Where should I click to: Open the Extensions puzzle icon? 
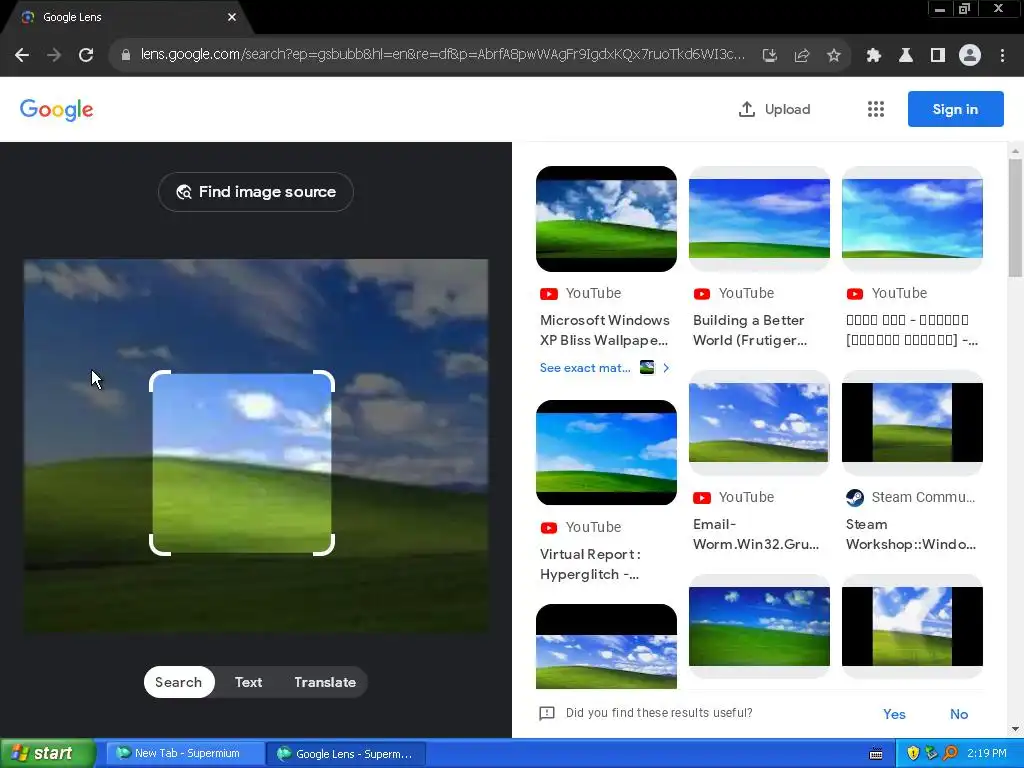tap(874, 56)
